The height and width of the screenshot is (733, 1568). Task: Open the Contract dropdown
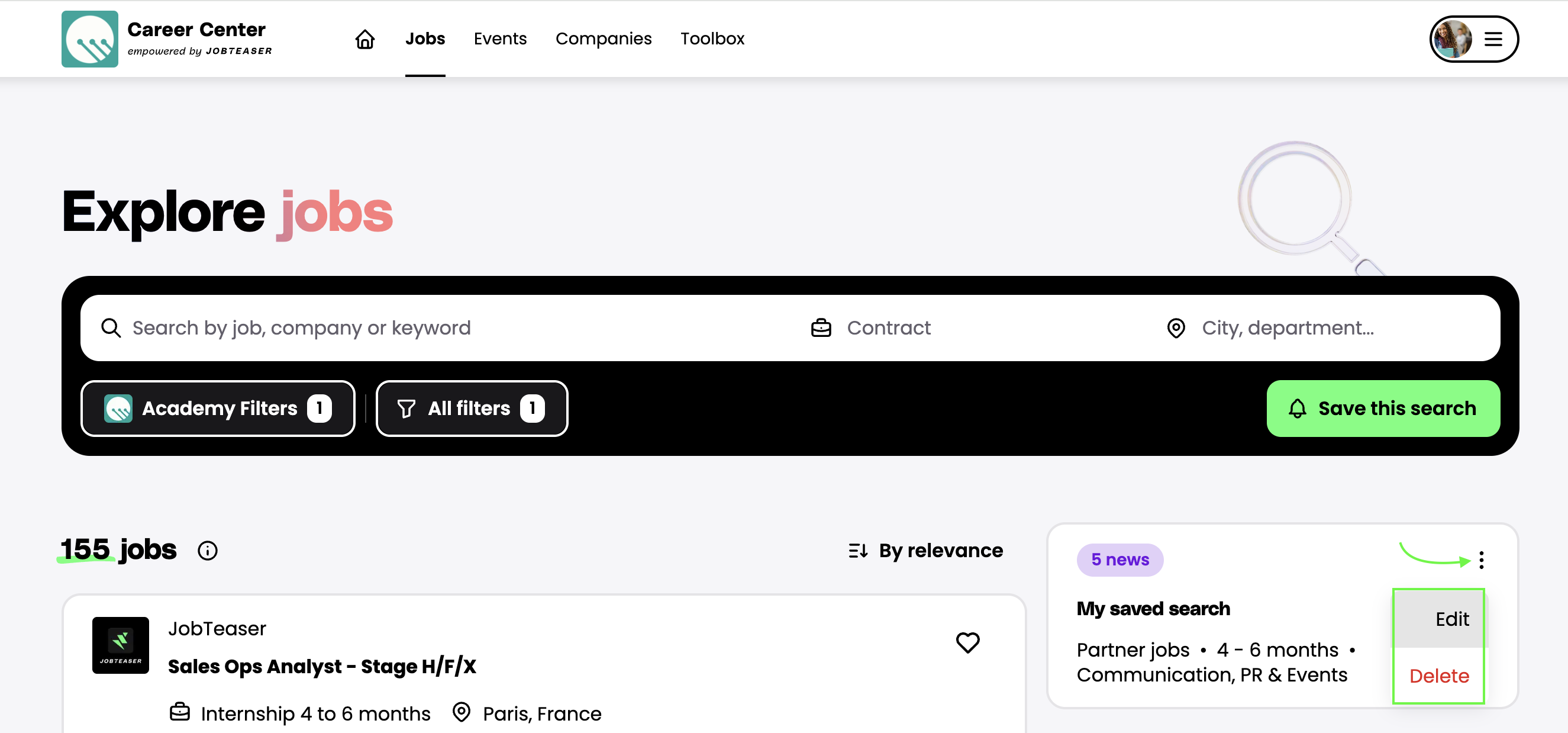pyautogui.click(x=888, y=328)
